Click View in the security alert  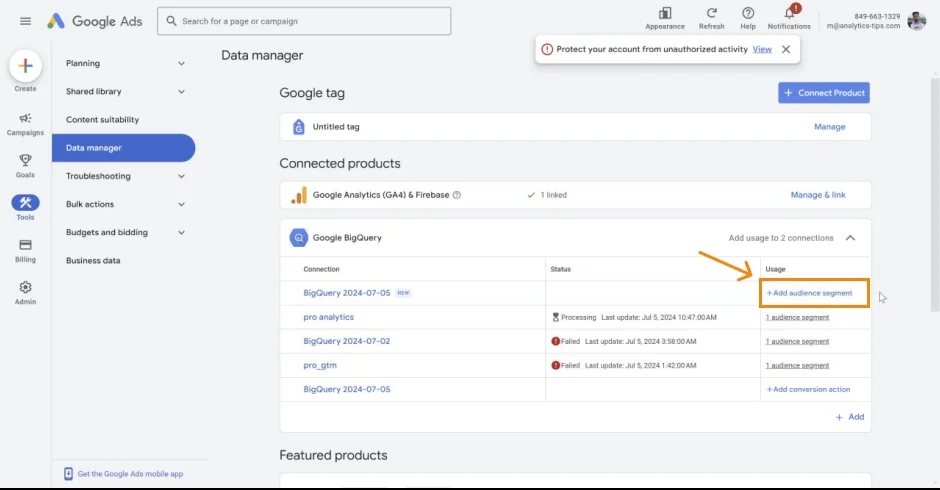tap(762, 49)
